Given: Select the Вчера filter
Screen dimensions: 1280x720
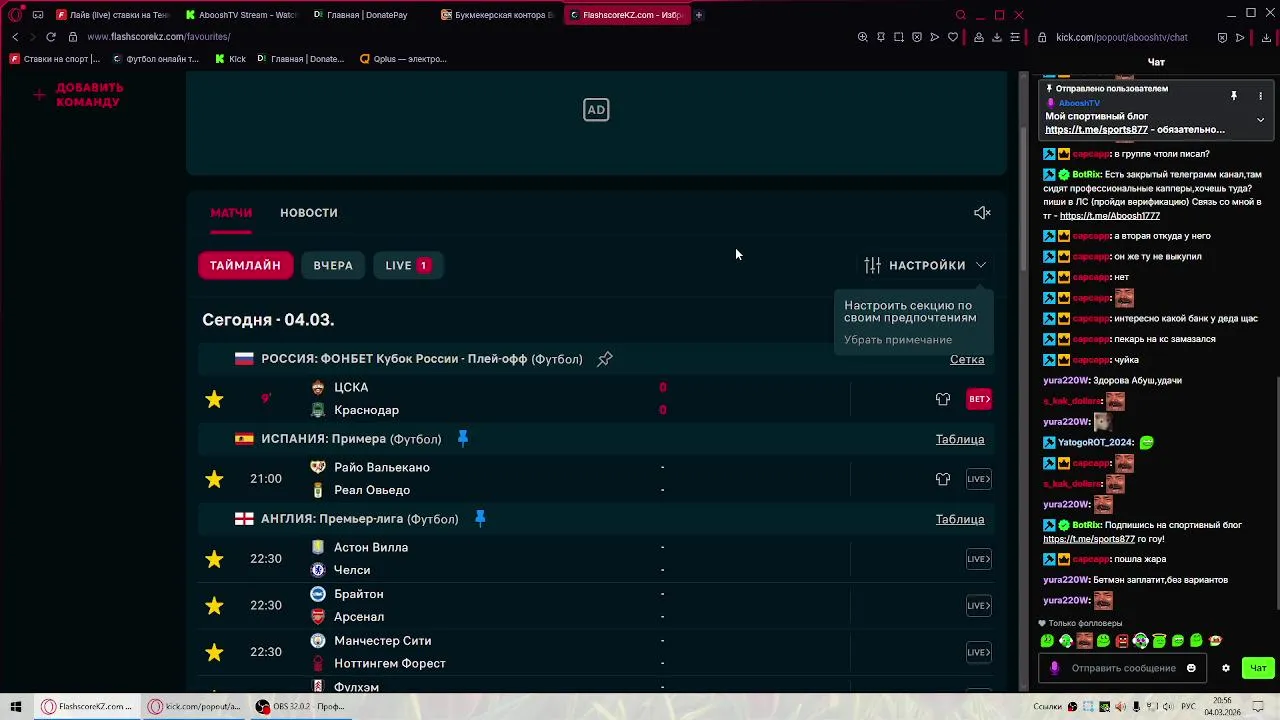Looking at the screenshot, I should 333,265.
